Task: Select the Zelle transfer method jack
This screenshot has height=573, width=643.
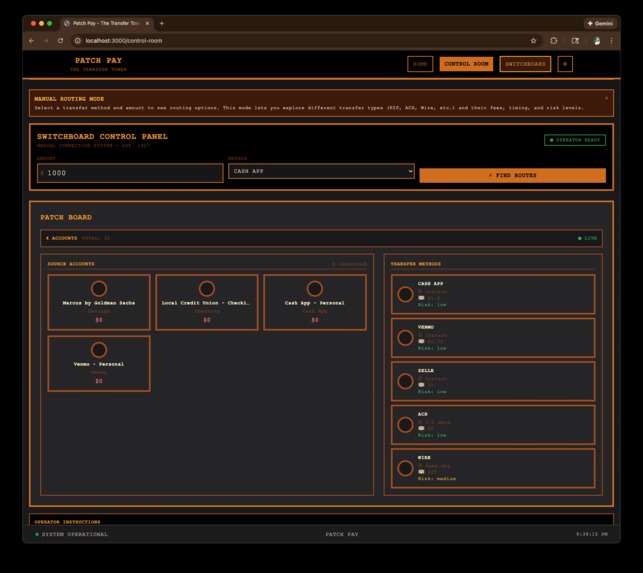Action: 405,381
